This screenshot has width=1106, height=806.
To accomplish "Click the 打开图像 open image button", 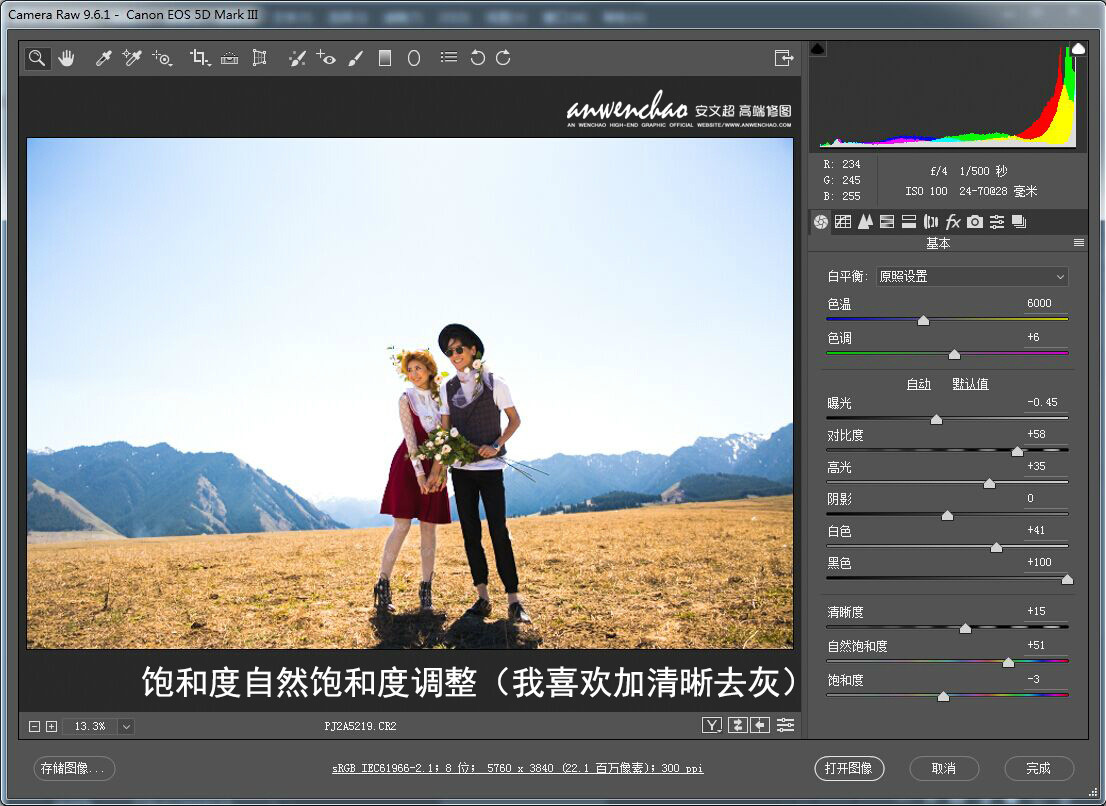I will [849, 769].
